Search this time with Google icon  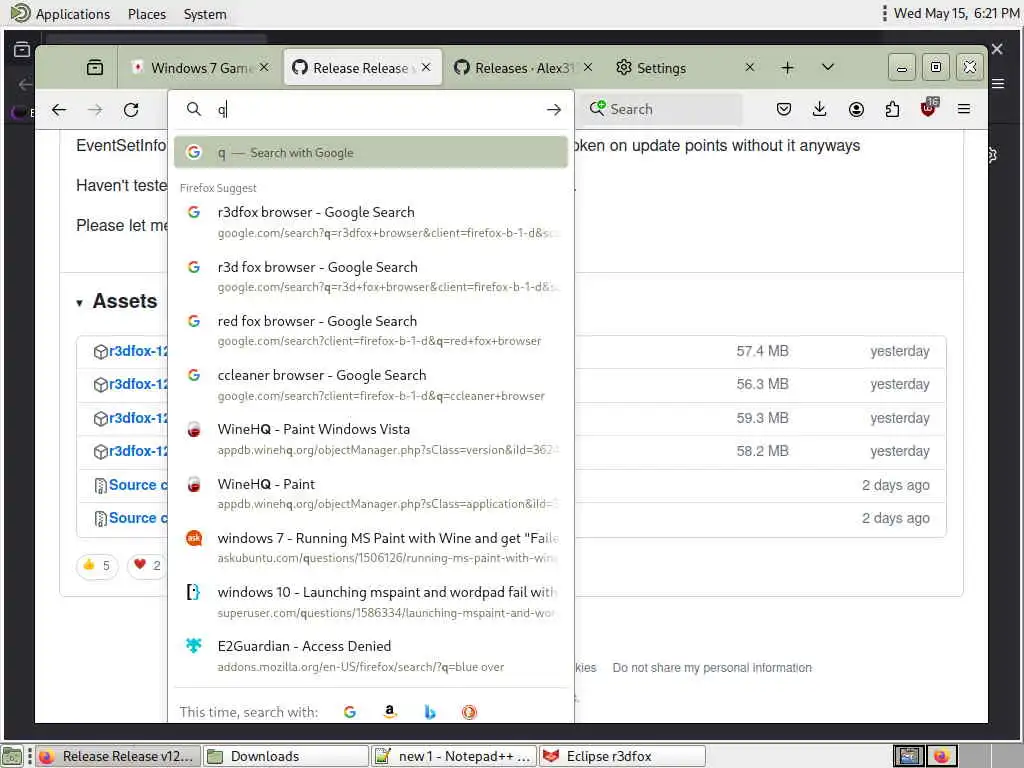click(350, 712)
